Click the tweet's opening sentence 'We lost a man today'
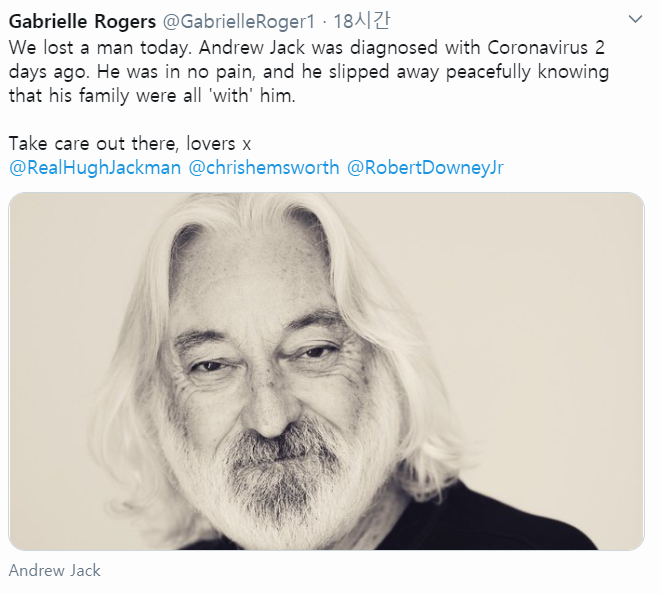660x594 pixels. tap(100, 48)
